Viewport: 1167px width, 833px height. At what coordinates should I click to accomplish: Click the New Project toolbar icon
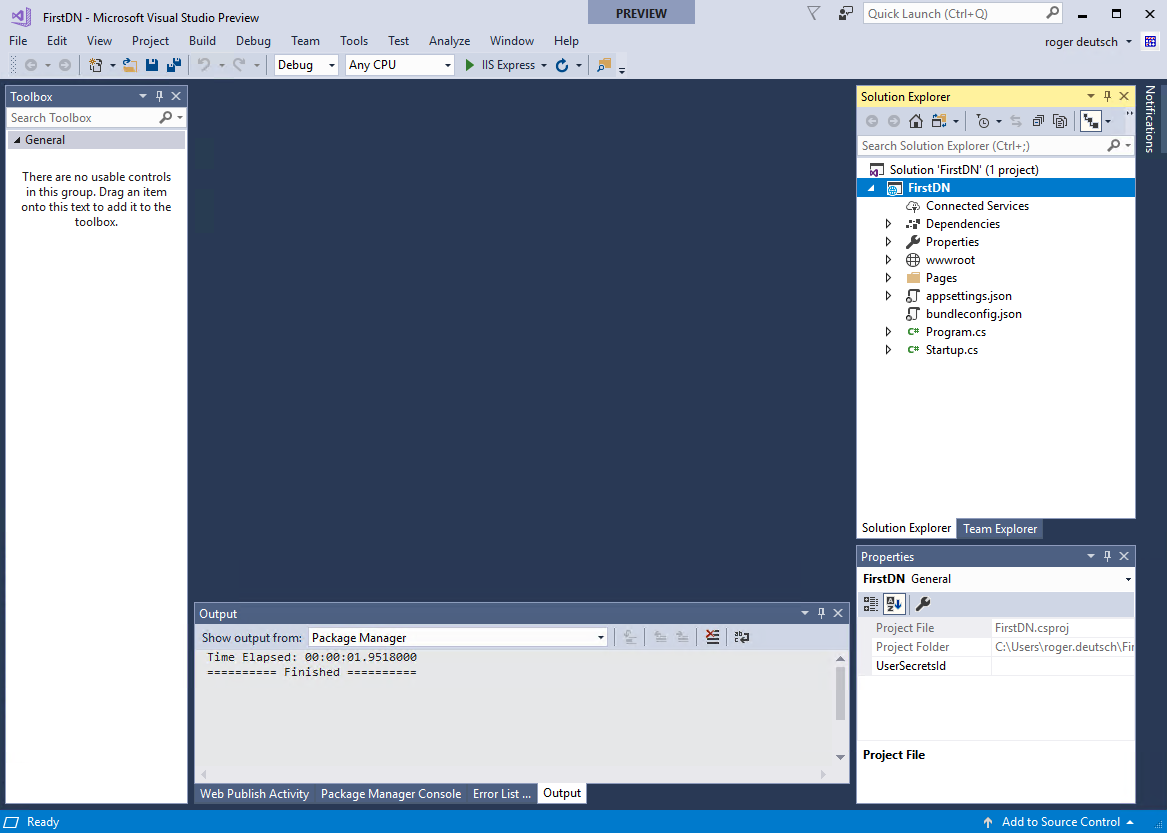95,65
